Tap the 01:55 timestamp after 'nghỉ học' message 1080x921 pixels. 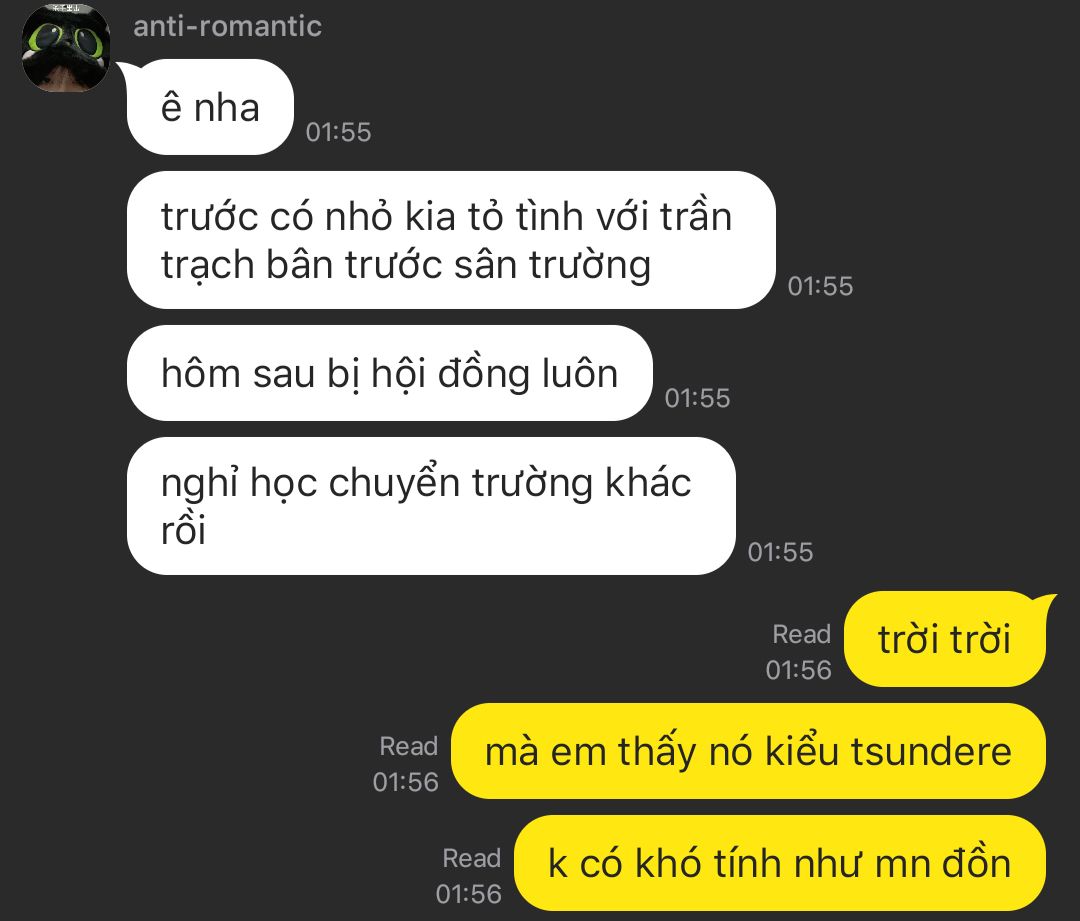(x=780, y=552)
